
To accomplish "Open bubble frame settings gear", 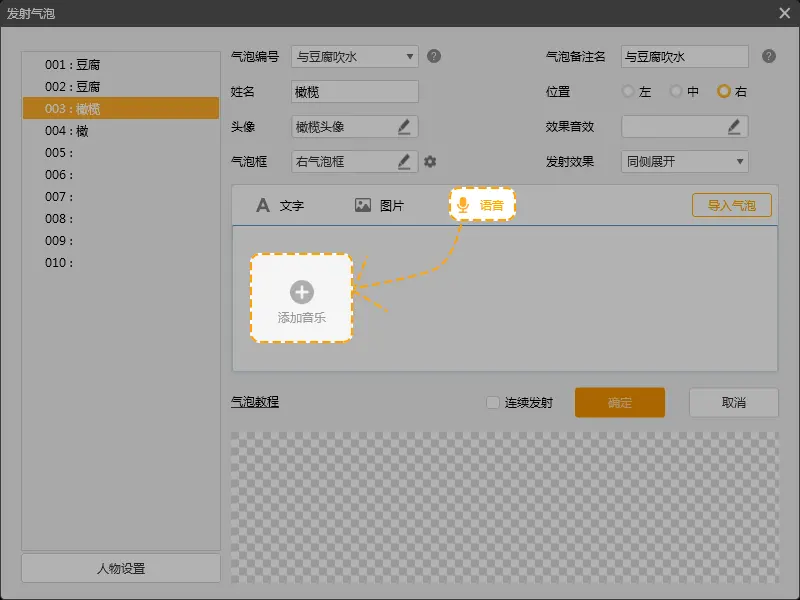I will (x=430, y=161).
